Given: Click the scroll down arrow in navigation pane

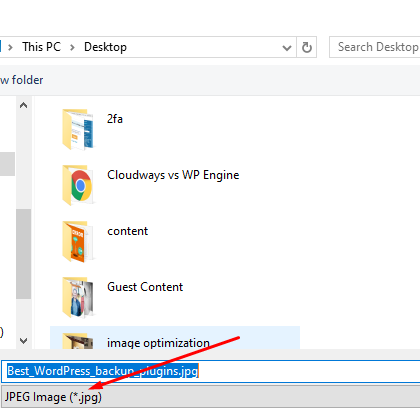Looking at the screenshot, I should (23, 341).
